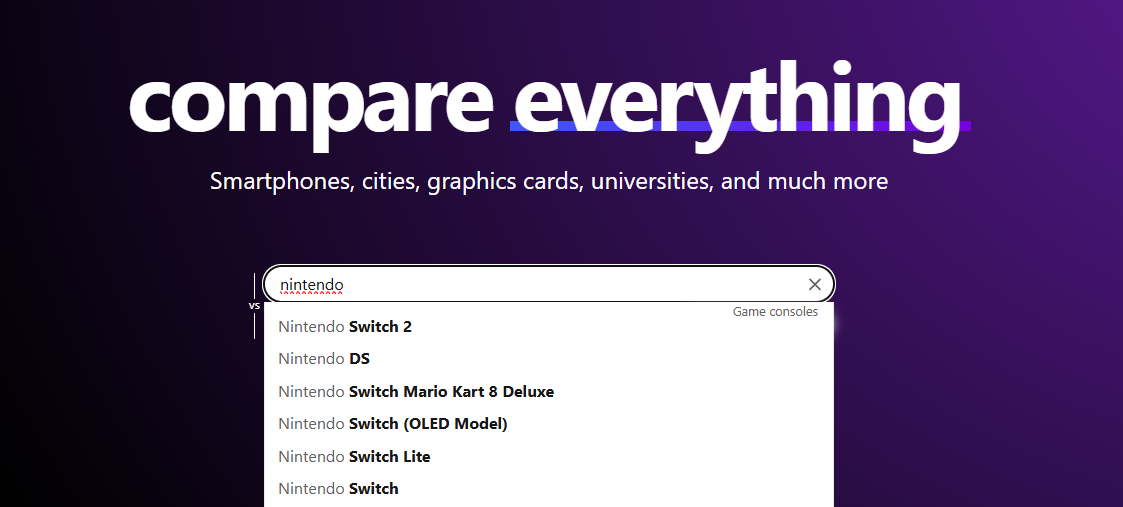This screenshot has height=507, width=1123.
Task: Select the Nintendo Switch 2 suggestion
Action: (345, 327)
